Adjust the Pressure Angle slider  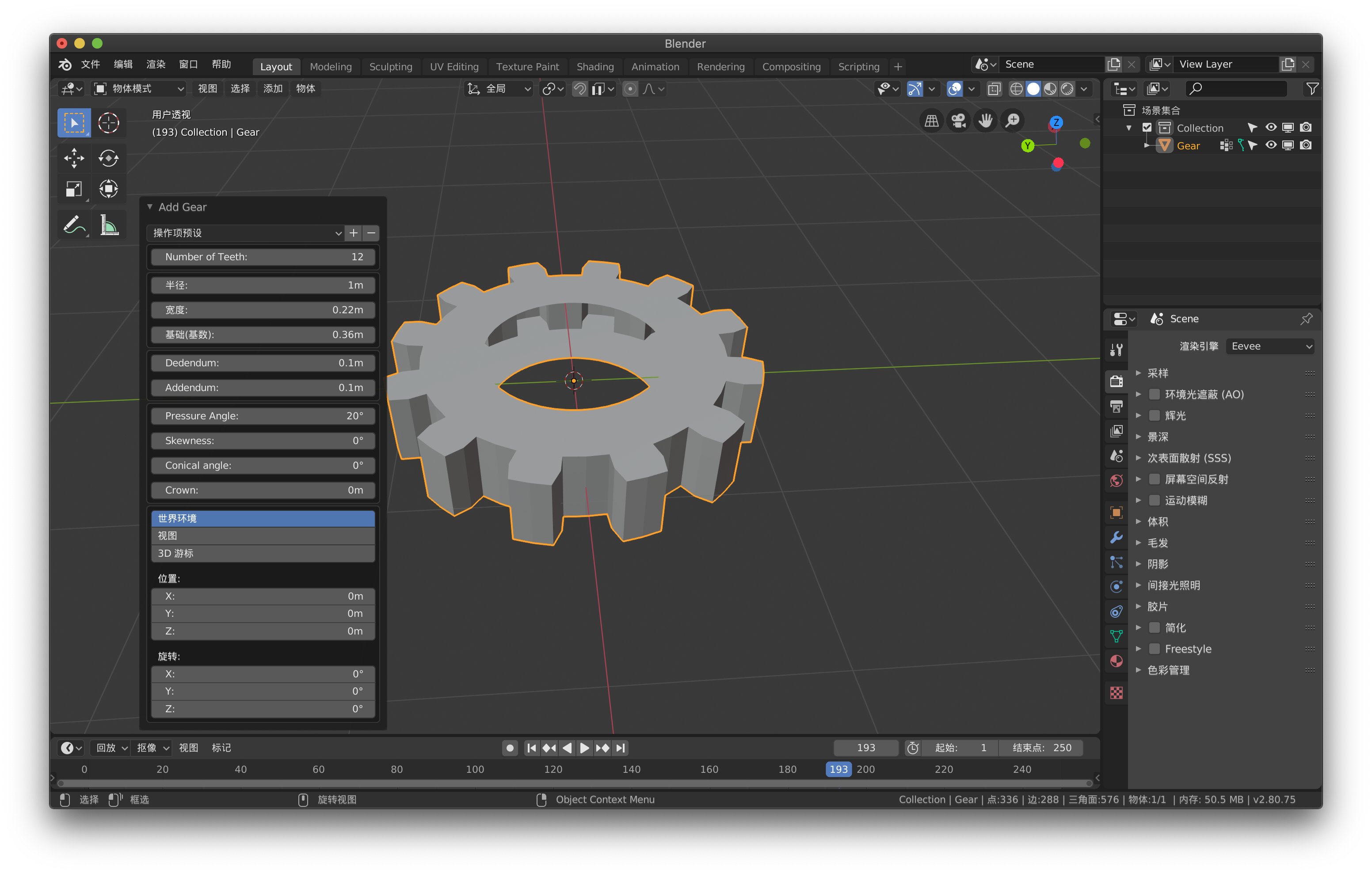pos(263,415)
